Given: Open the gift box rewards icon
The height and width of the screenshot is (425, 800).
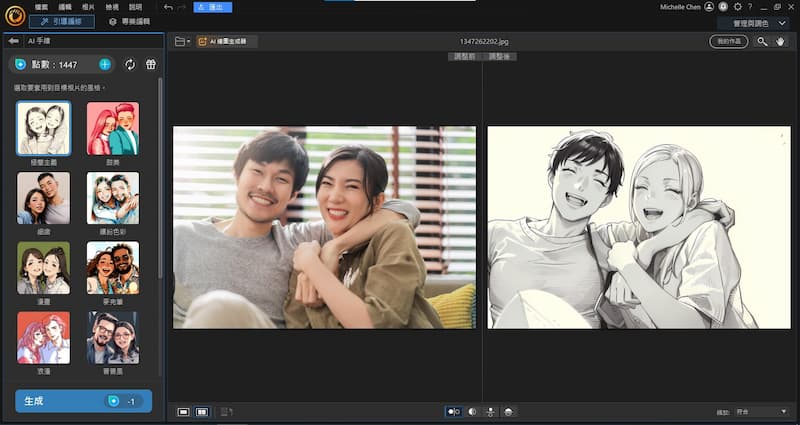Looking at the screenshot, I should point(151,64).
